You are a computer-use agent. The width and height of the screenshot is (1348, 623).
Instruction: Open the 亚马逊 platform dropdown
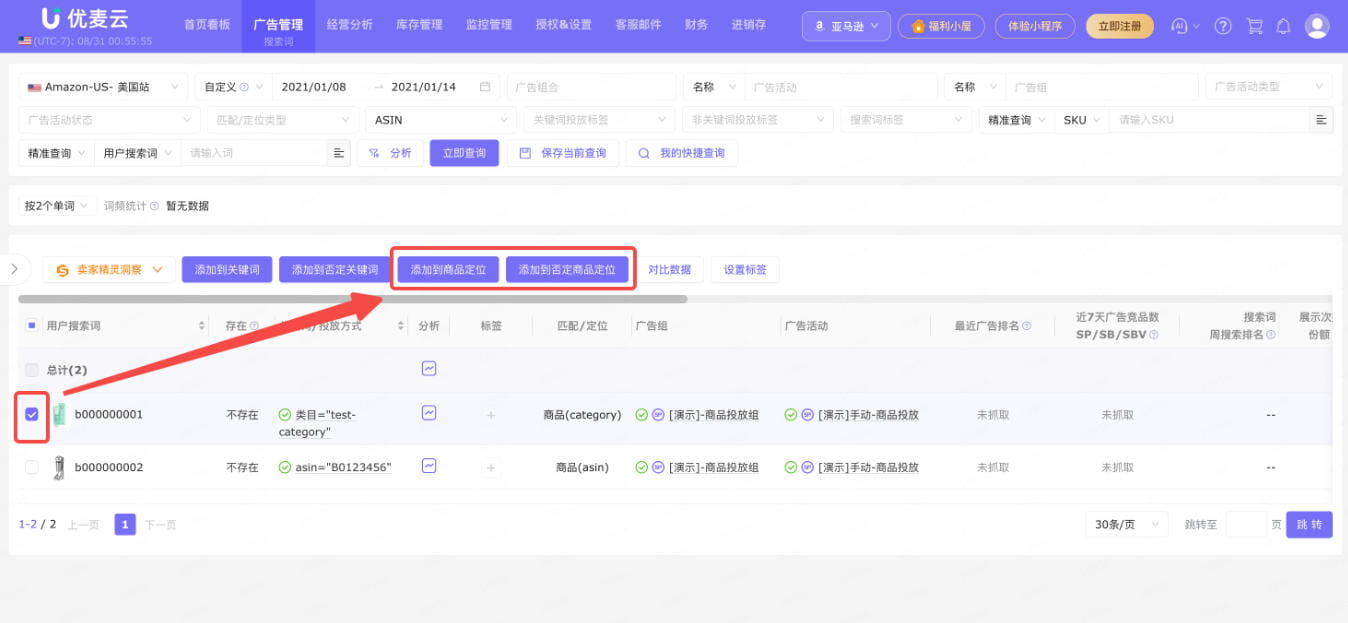click(x=846, y=26)
